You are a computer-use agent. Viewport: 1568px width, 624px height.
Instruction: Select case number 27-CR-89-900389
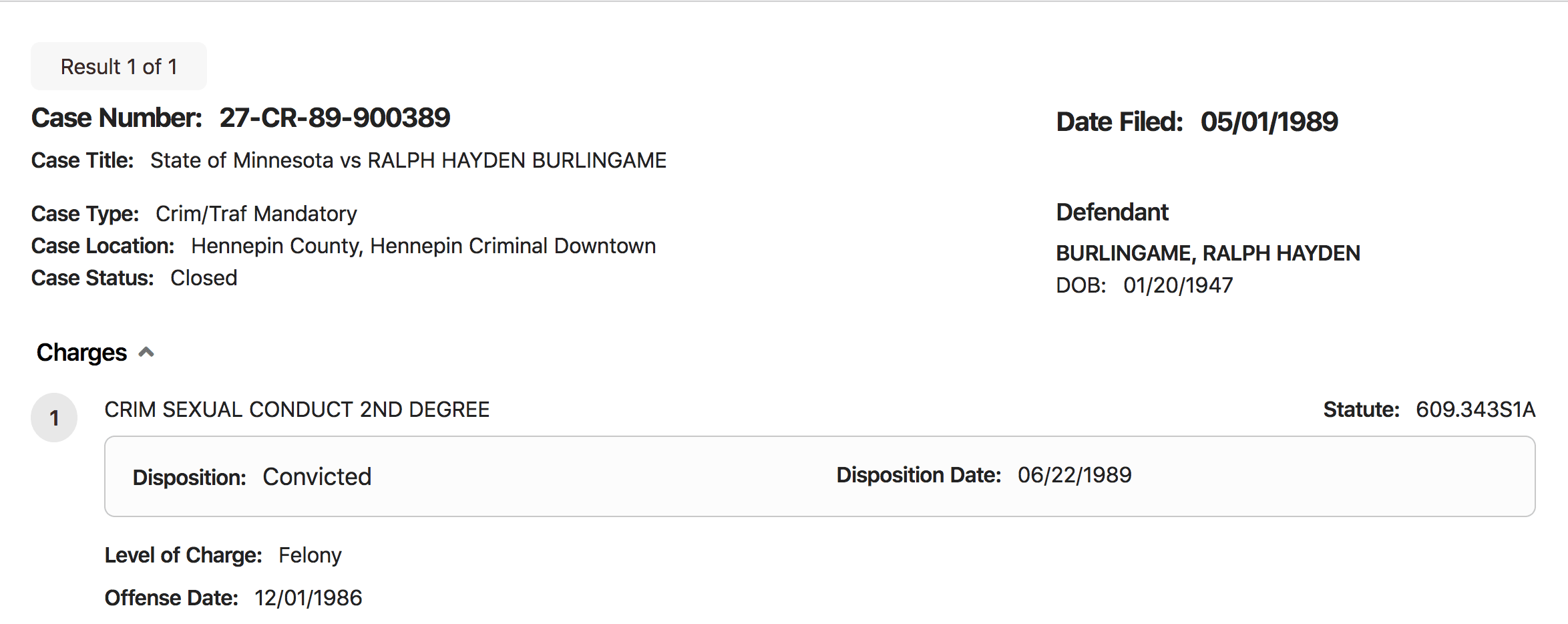[x=335, y=118]
